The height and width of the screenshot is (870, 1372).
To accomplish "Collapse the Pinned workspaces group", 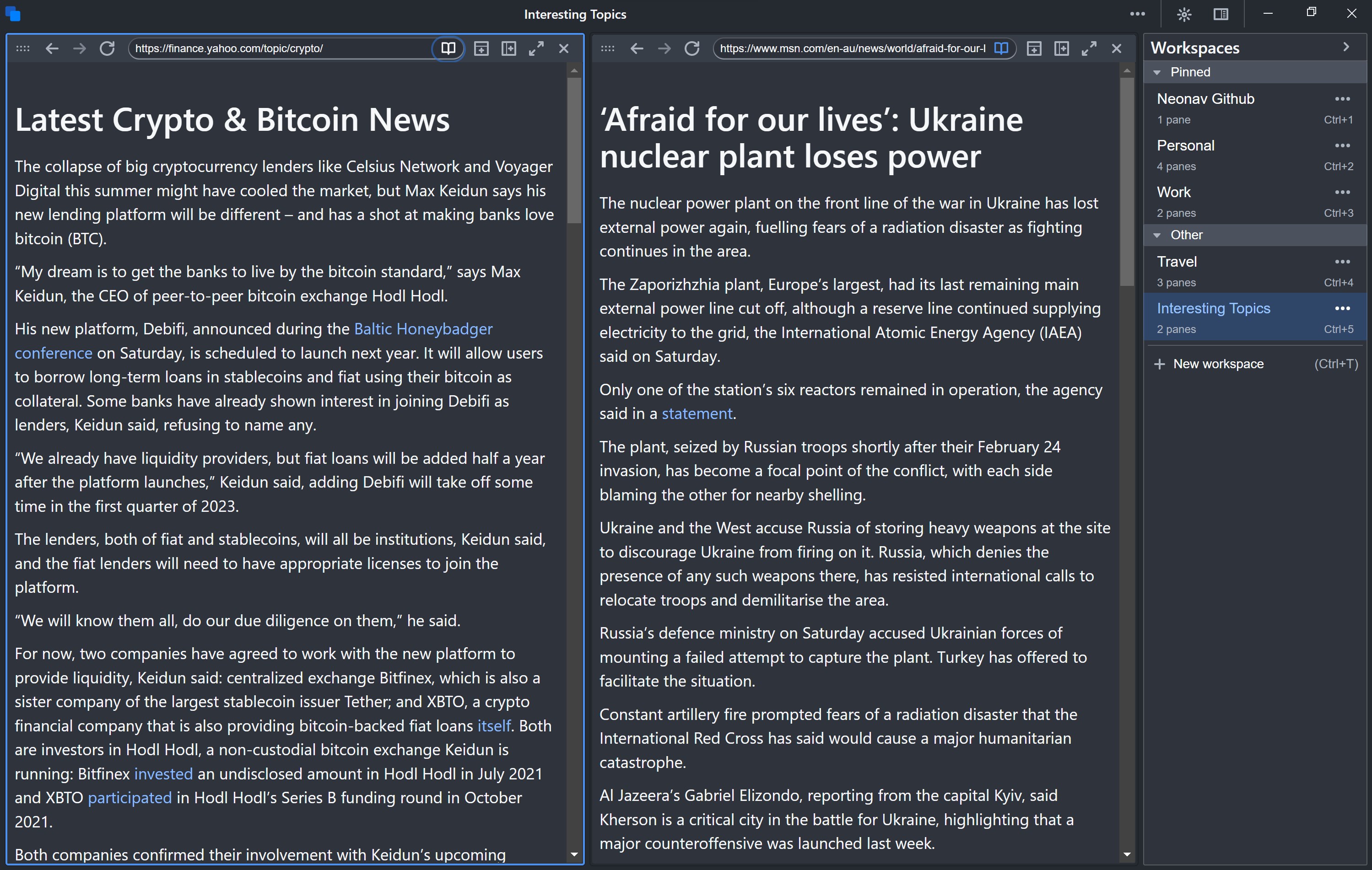I will coord(1157,72).
